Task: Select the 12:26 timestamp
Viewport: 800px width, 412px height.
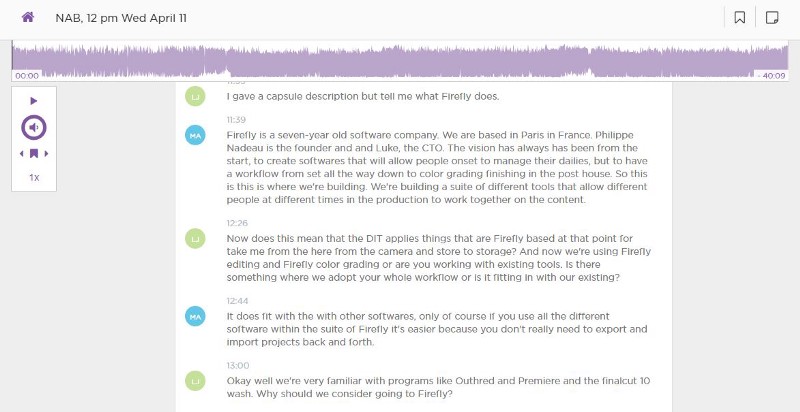Action: (x=237, y=223)
